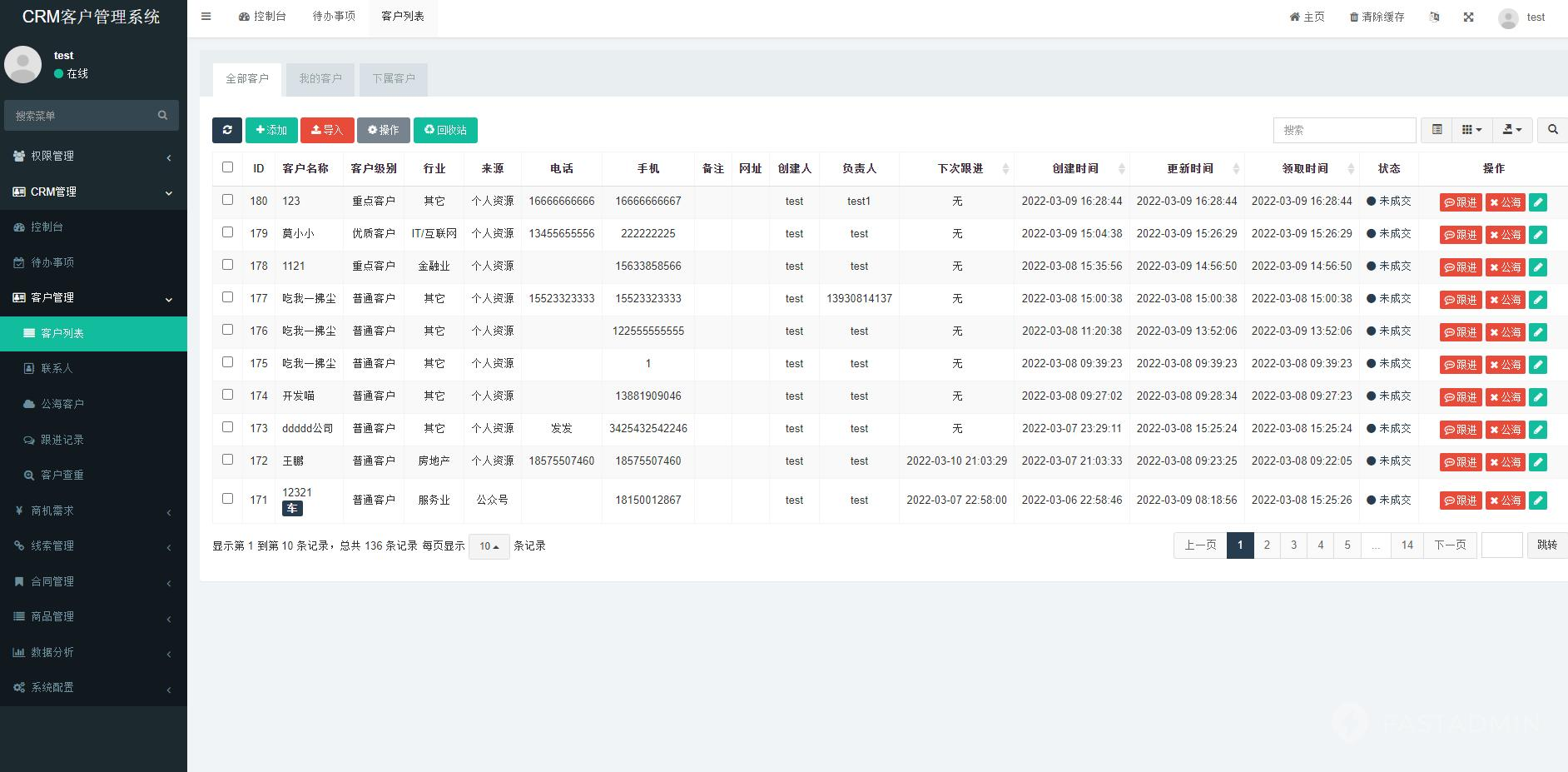Open the 待办事项 tab in top navigation
Screen dimensions: 1568x772
[333, 16]
